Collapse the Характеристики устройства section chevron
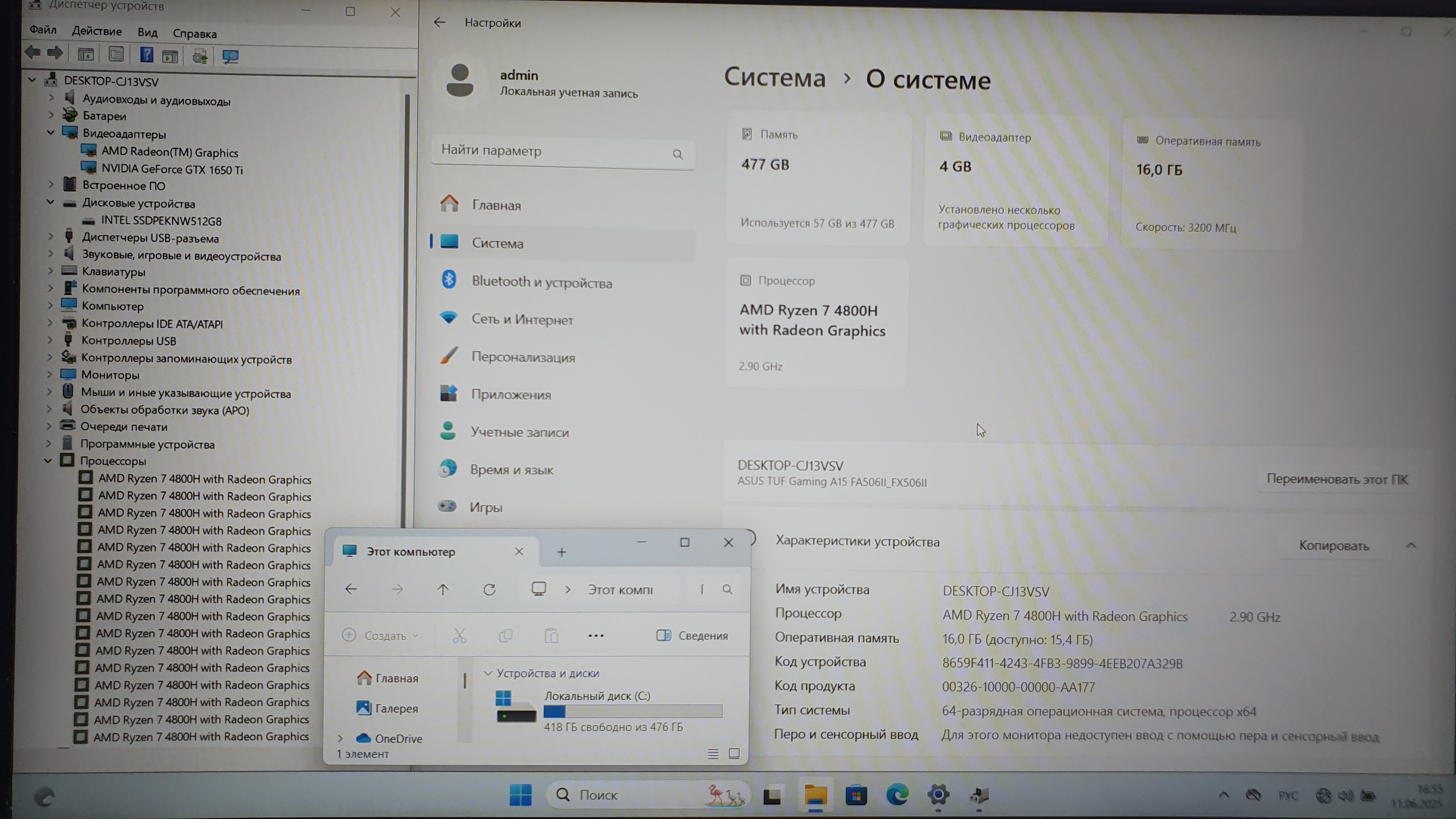Image resolution: width=1456 pixels, height=819 pixels. [1411, 545]
